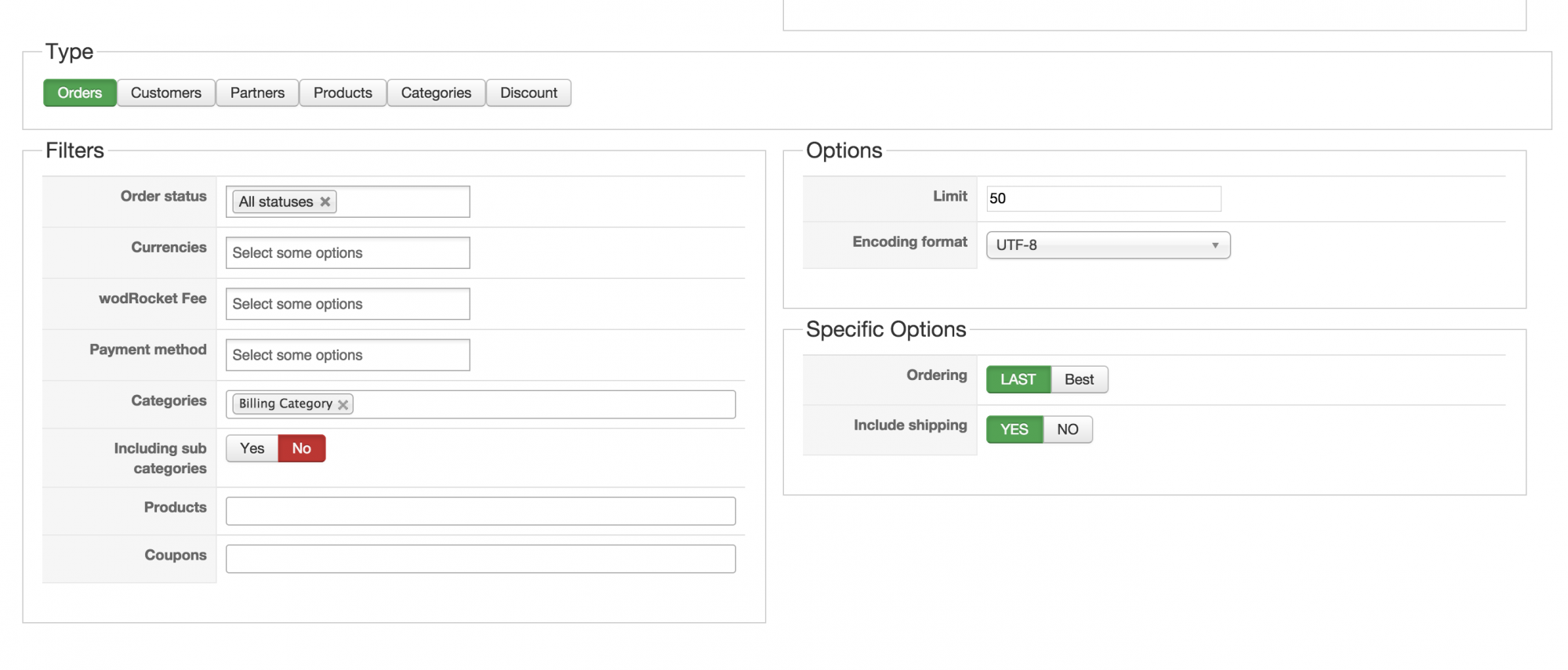
Task: Set Including sub categories to Yes
Action: coord(252,448)
